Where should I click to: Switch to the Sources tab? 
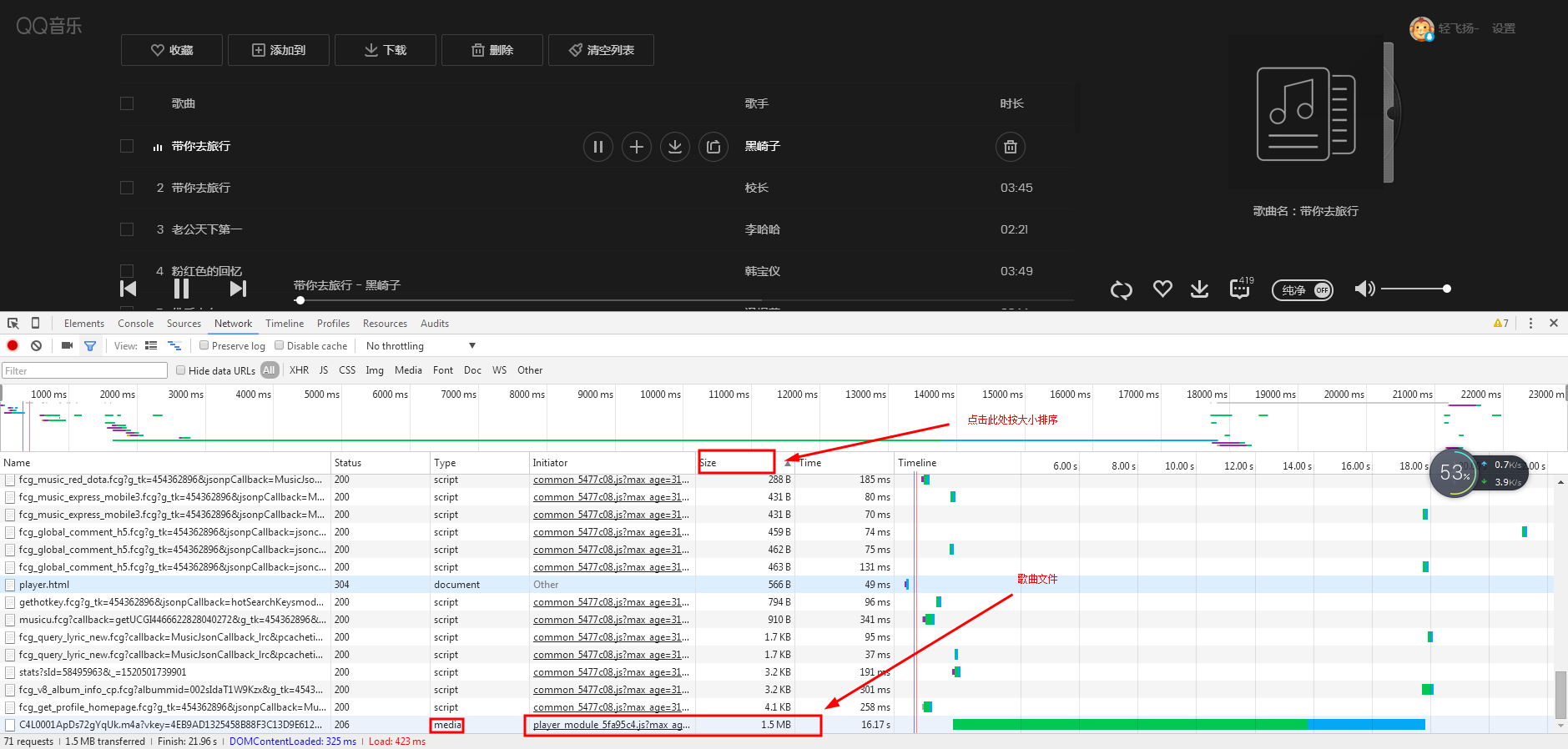(184, 324)
